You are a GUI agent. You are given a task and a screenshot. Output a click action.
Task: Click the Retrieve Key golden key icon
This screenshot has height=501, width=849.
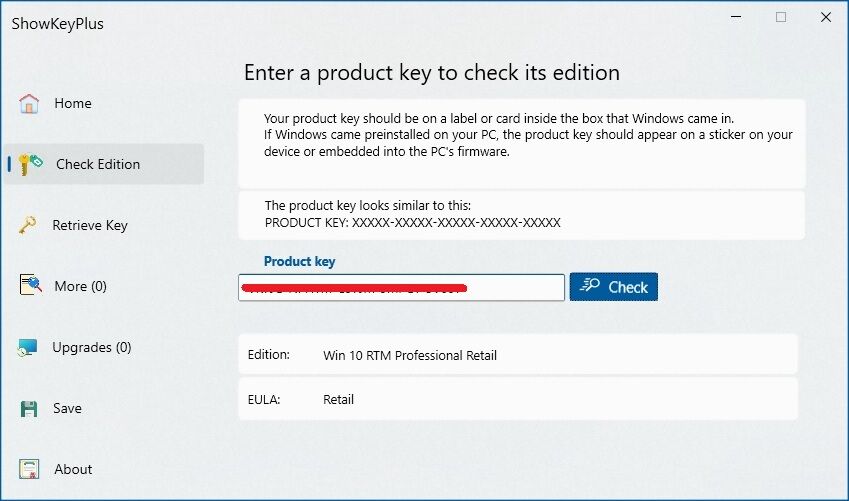[28, 225]
